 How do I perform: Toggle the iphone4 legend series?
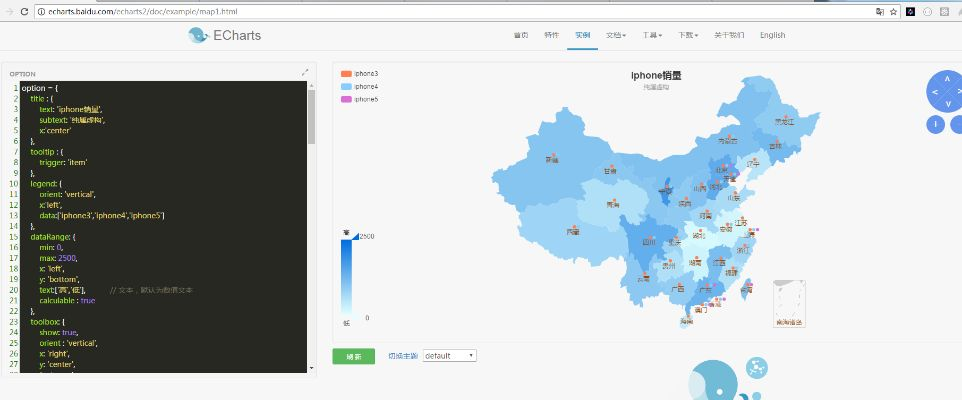pyautogui.click(x=360, y=87)
